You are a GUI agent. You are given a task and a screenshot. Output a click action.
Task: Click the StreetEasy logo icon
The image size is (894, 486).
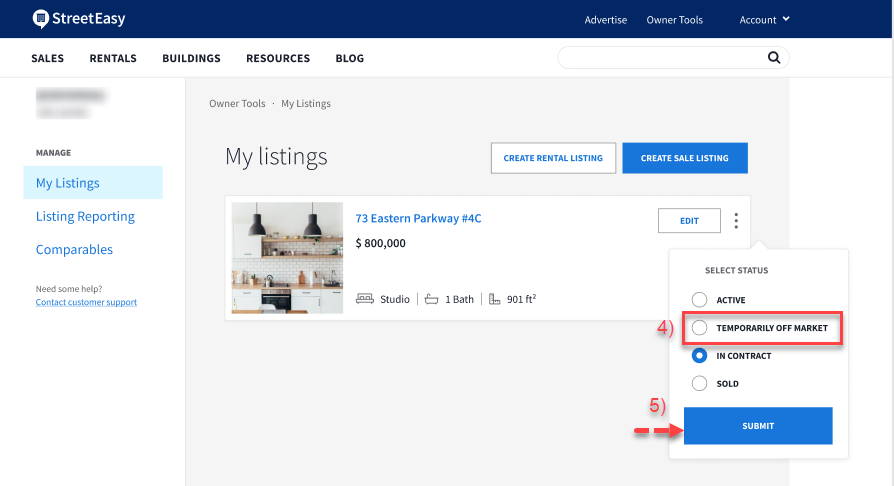coord(41,19)
